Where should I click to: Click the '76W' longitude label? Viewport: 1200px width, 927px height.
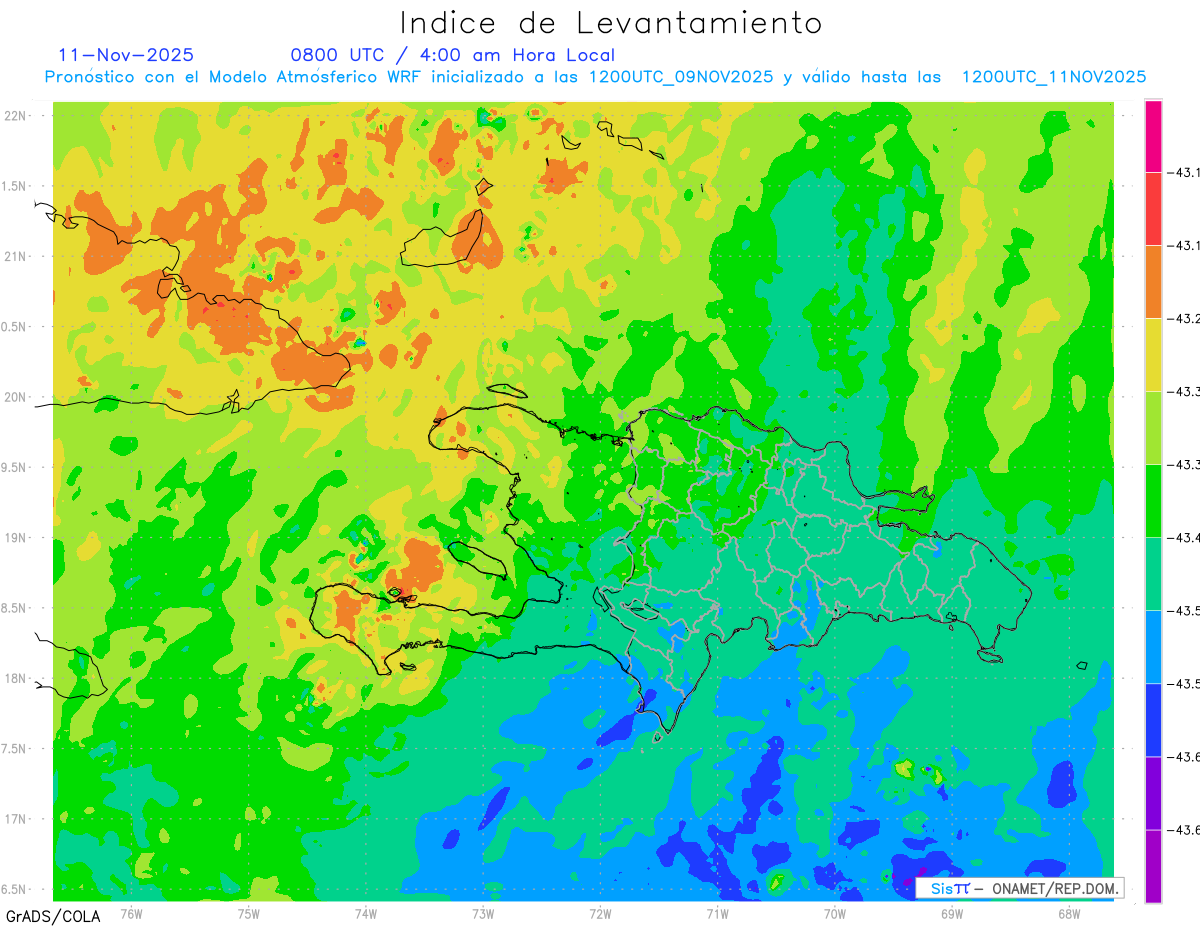(131, 913)
